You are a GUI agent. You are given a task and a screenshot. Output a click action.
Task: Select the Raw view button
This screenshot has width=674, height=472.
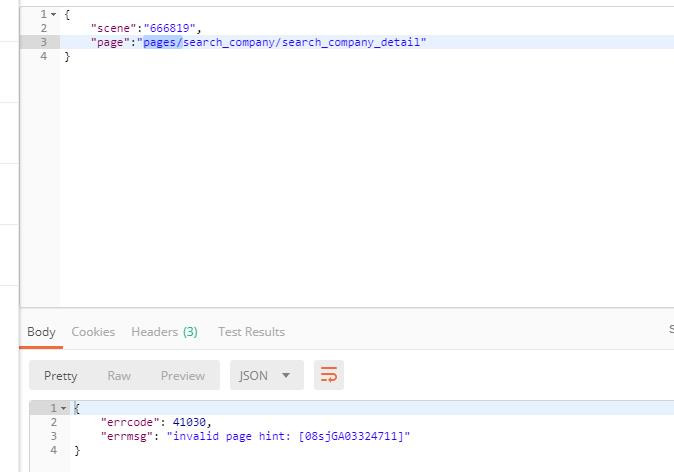pyautogui.click(x=119, y=376)
